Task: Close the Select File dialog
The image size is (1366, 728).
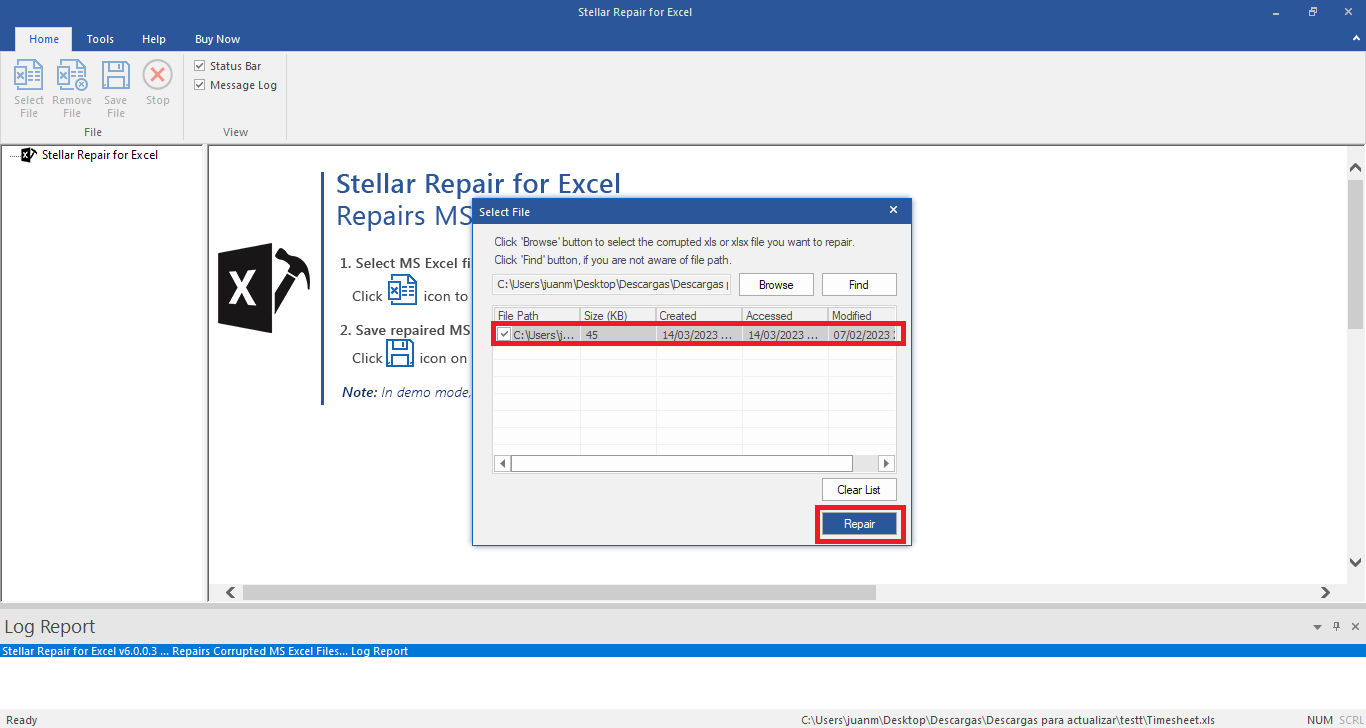Action: pos(894,210)
